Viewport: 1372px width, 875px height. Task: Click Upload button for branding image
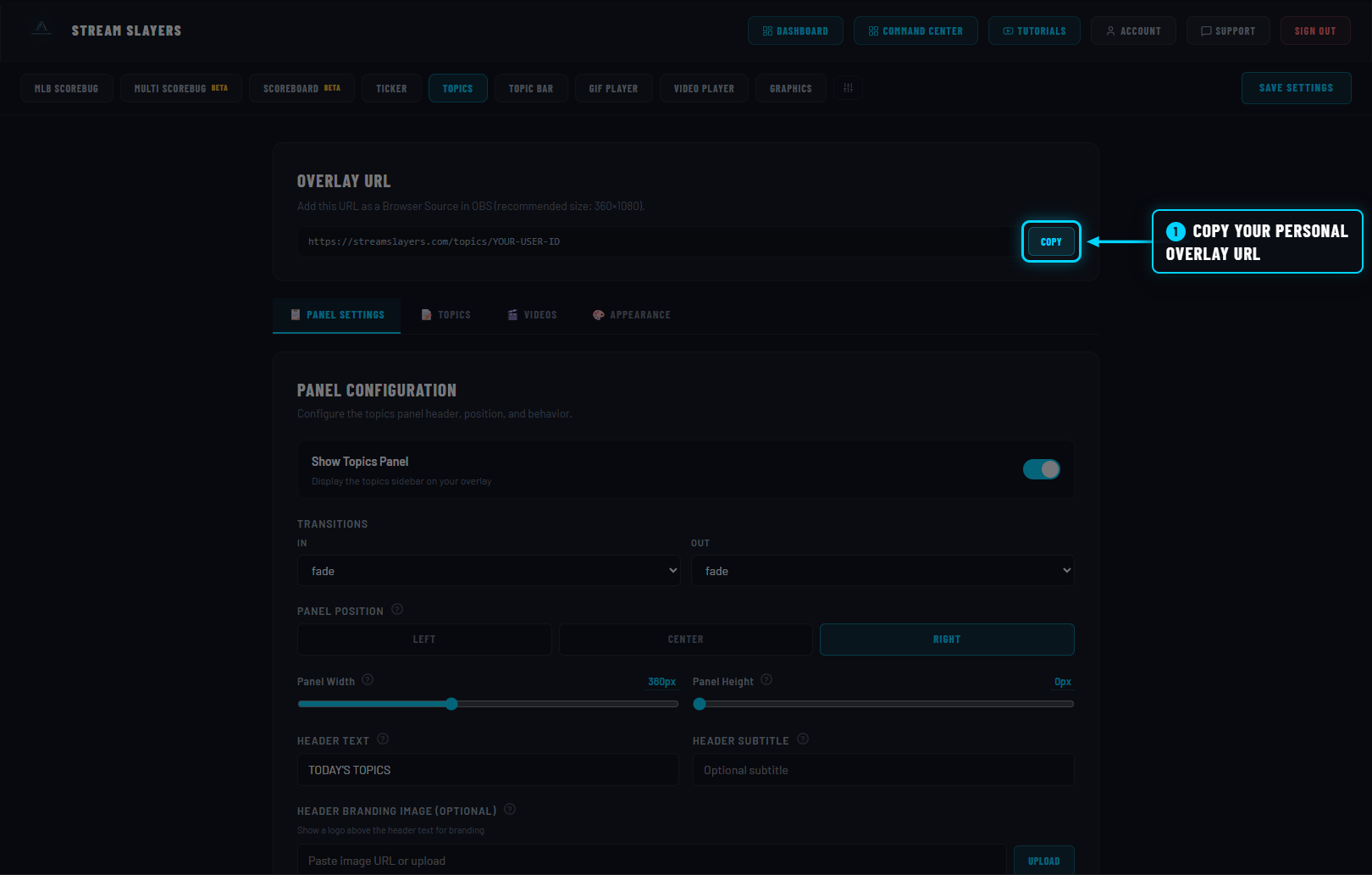(1043, 861)
